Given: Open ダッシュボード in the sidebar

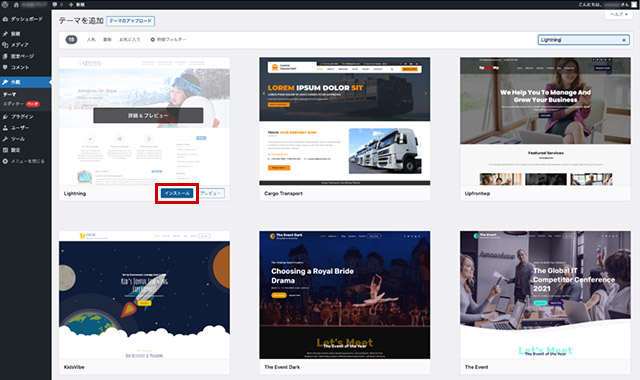Looking at the screenshot, I should pos(23,19).
